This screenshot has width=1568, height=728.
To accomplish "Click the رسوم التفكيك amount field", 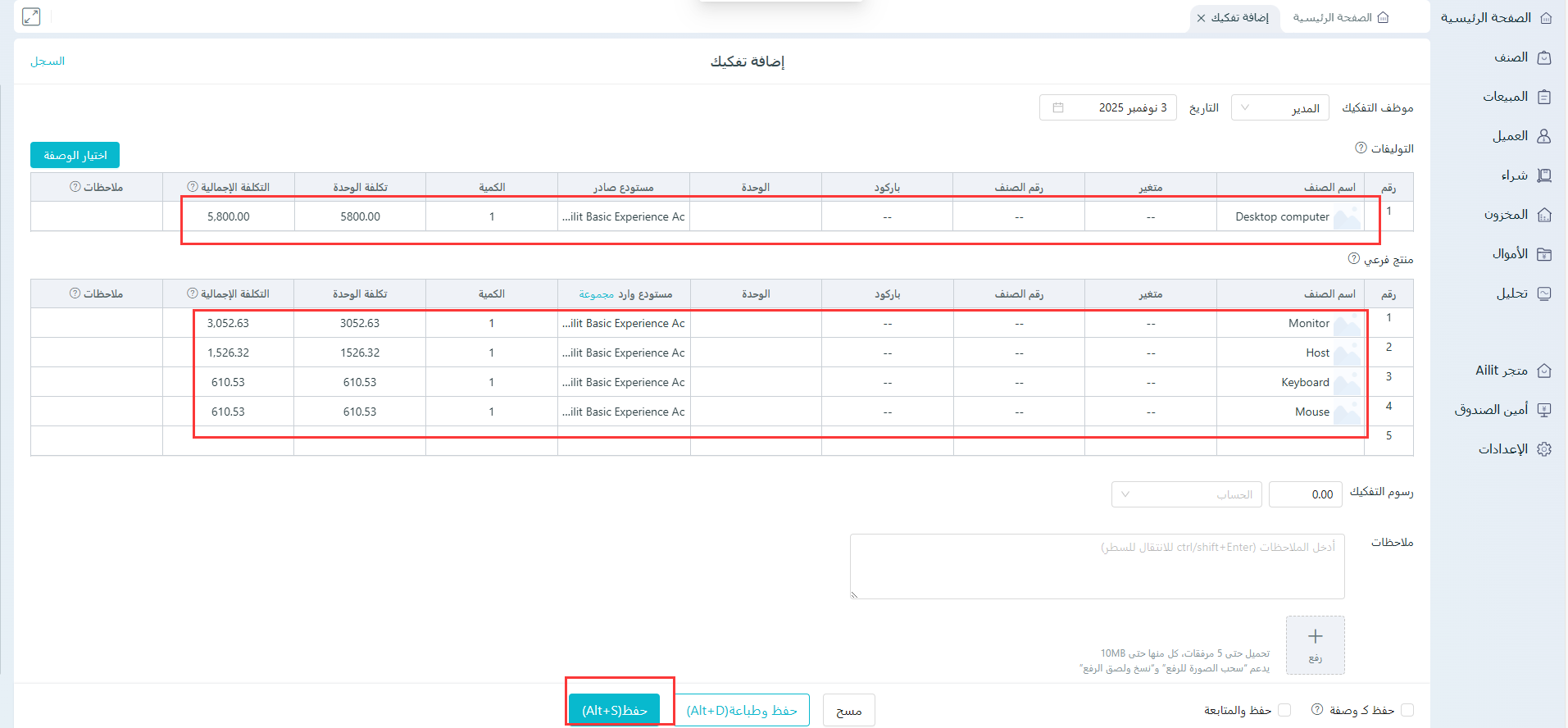I will point(1305,494).
